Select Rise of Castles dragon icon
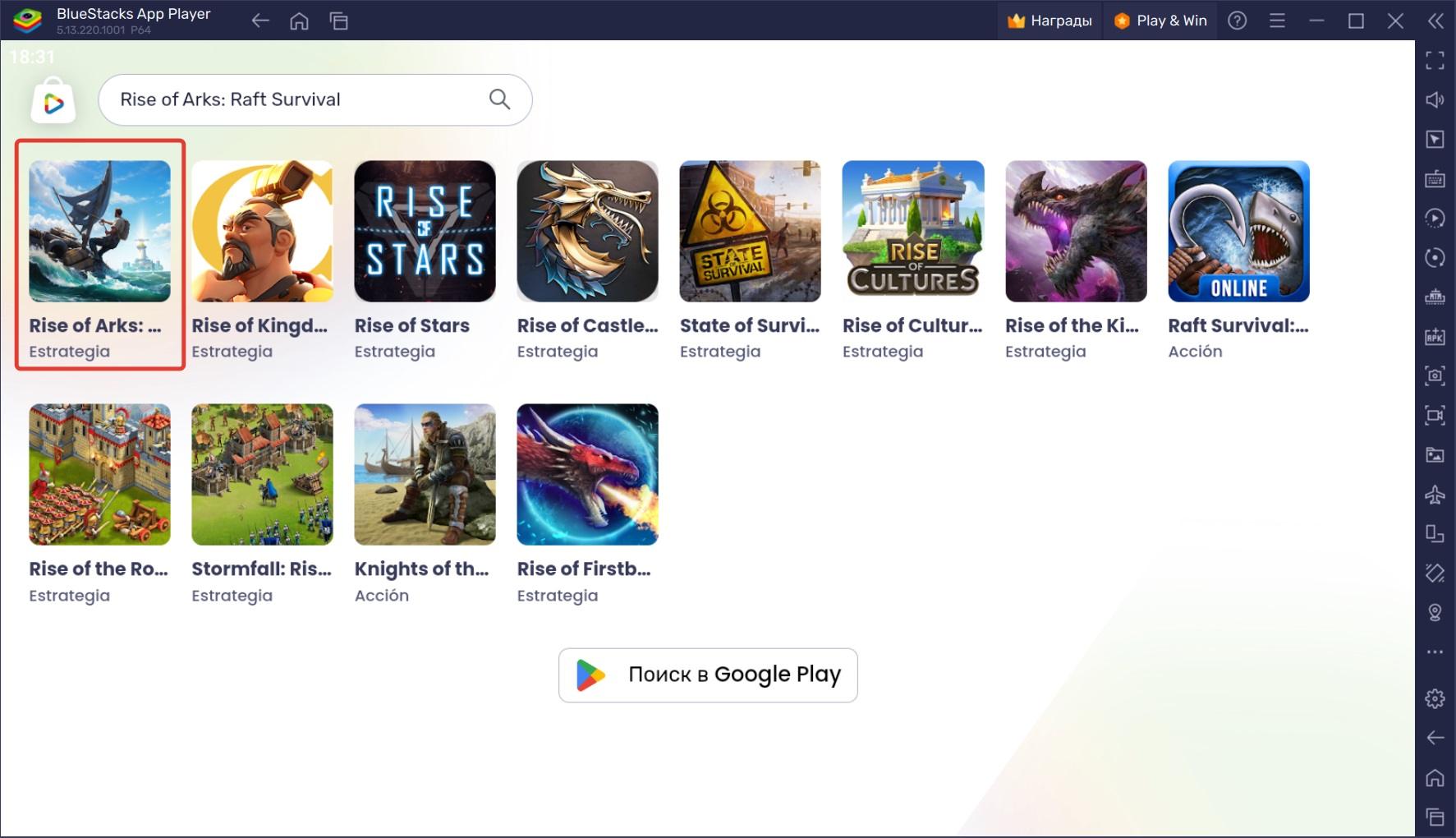 point(587,231)
